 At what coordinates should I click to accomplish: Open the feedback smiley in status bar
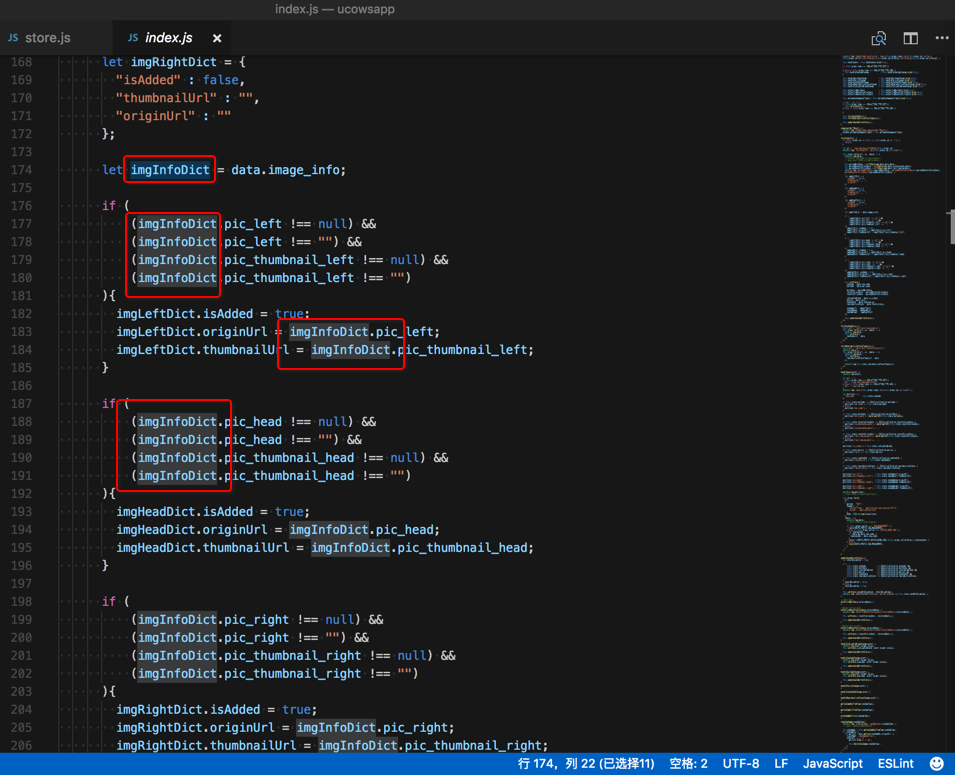tap(937, 764)
